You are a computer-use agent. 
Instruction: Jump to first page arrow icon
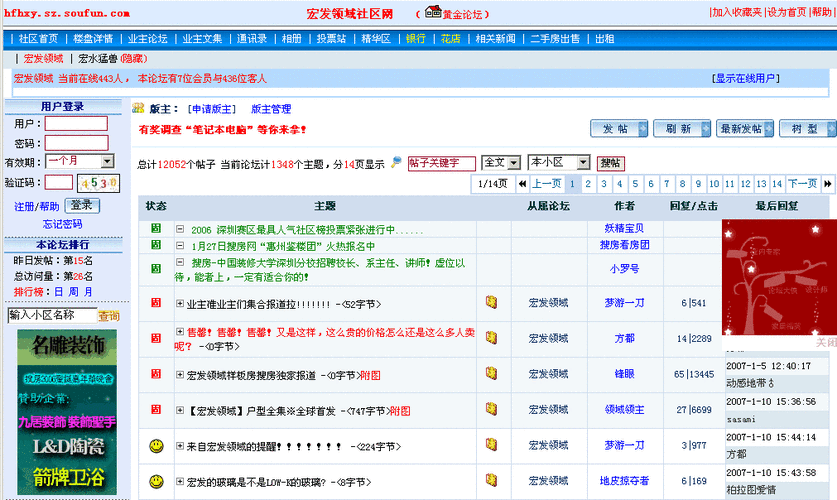[x=522, y=184]
